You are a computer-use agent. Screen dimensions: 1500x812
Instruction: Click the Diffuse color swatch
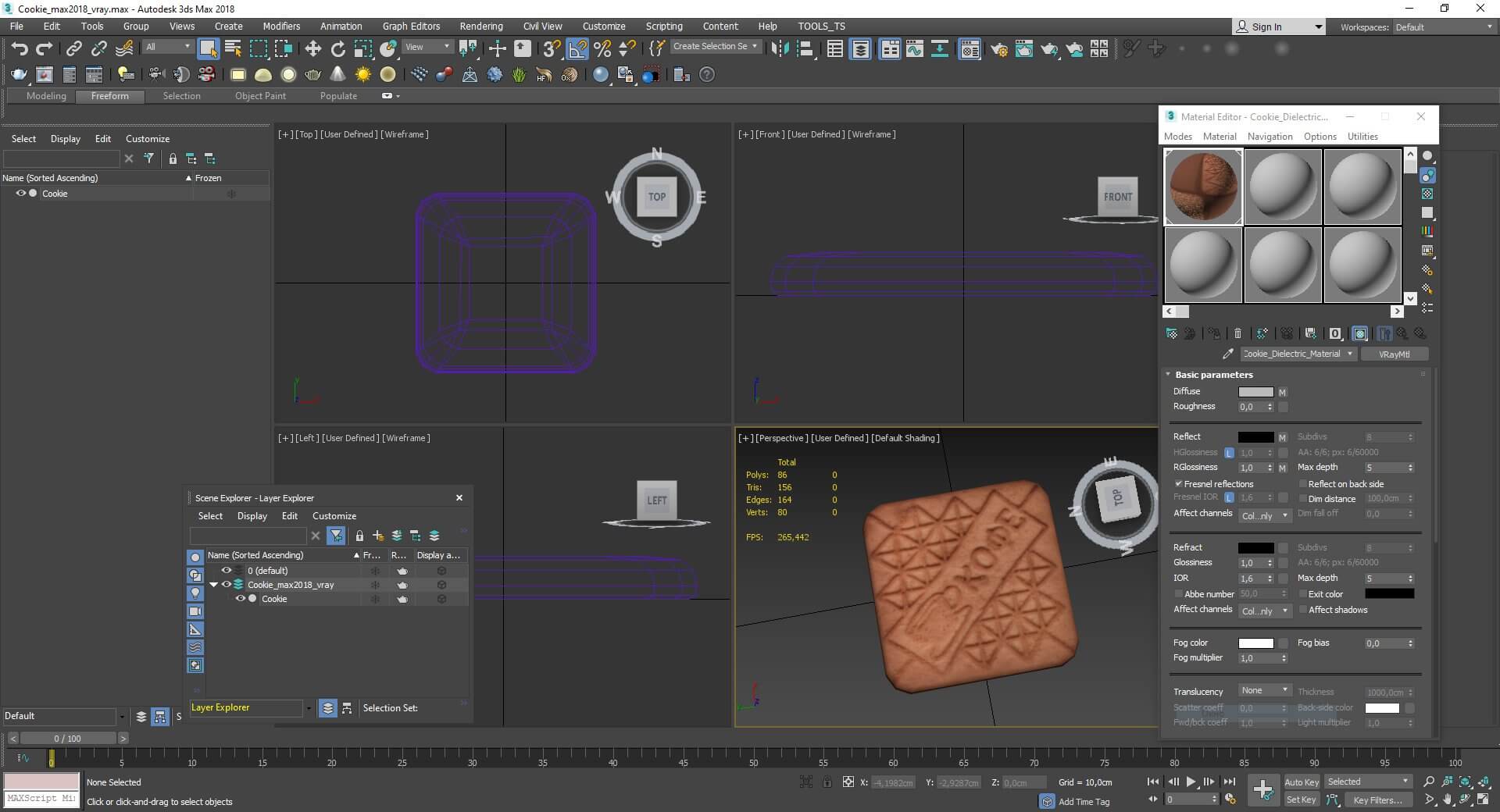tap(1255, 392)
